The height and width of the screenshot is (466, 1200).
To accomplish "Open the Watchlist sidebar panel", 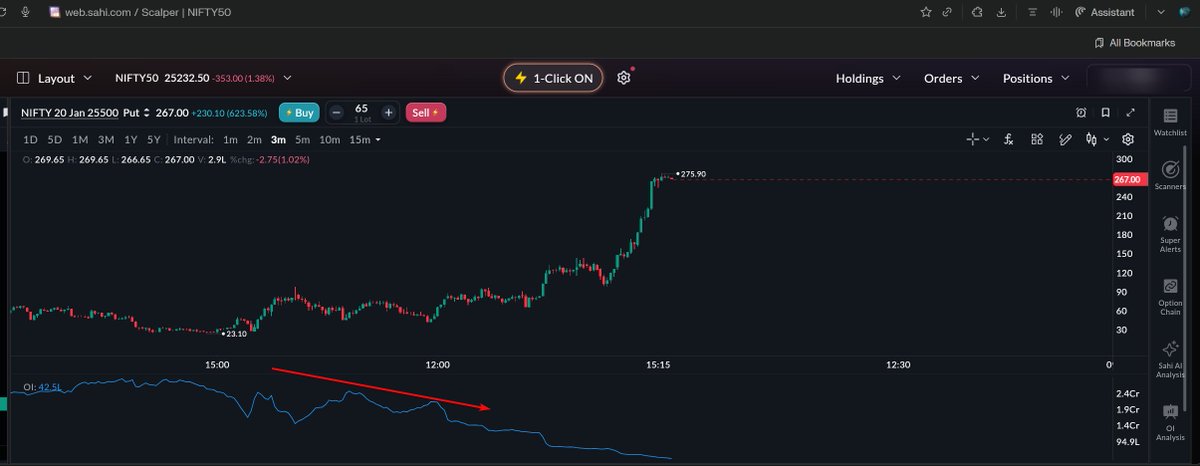I will (1170, 122).
